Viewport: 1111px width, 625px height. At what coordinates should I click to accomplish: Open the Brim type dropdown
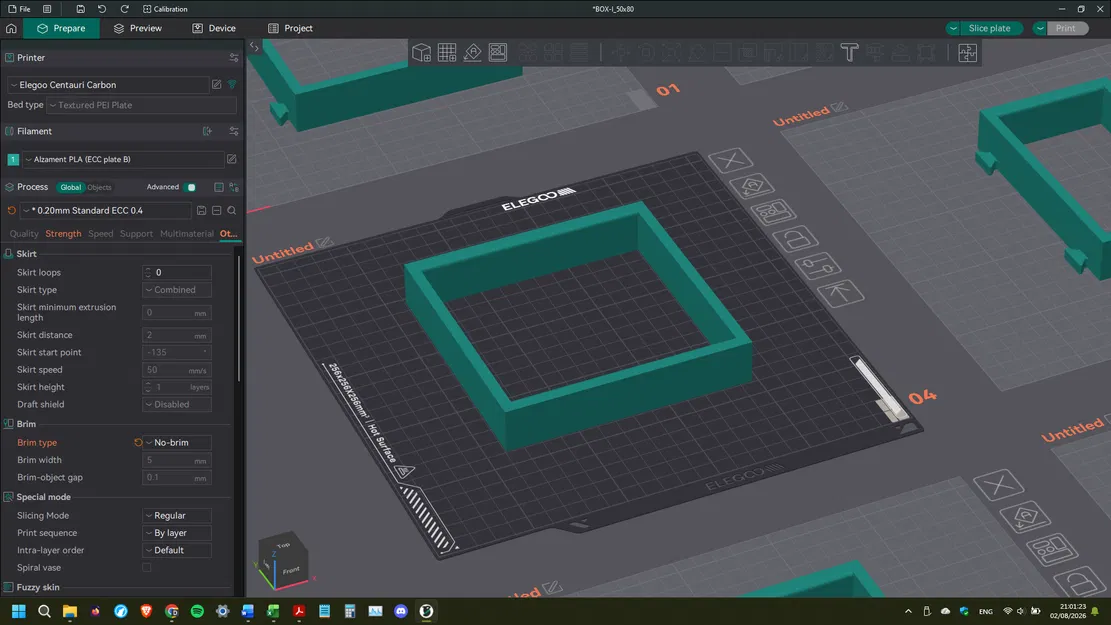(x=177, y=442)
